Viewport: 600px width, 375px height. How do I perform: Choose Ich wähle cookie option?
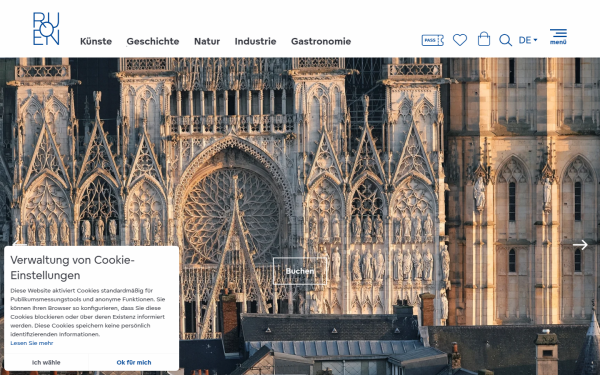pyautogui.click(x=46, y=362)
